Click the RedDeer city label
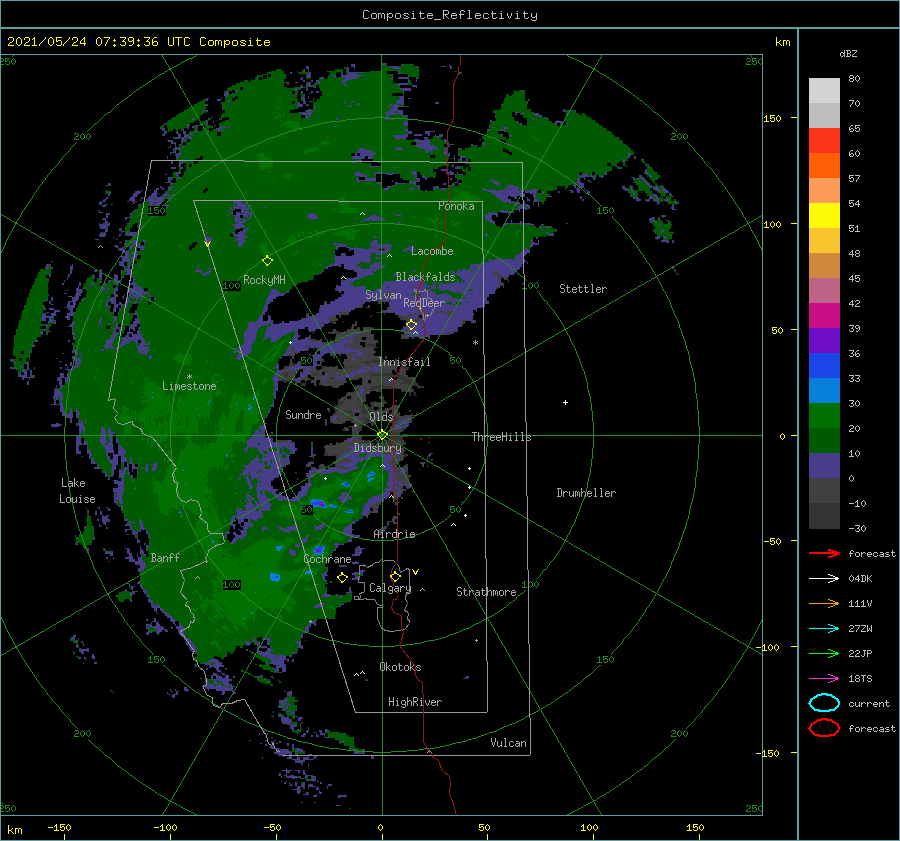 (x=424, y=303)
